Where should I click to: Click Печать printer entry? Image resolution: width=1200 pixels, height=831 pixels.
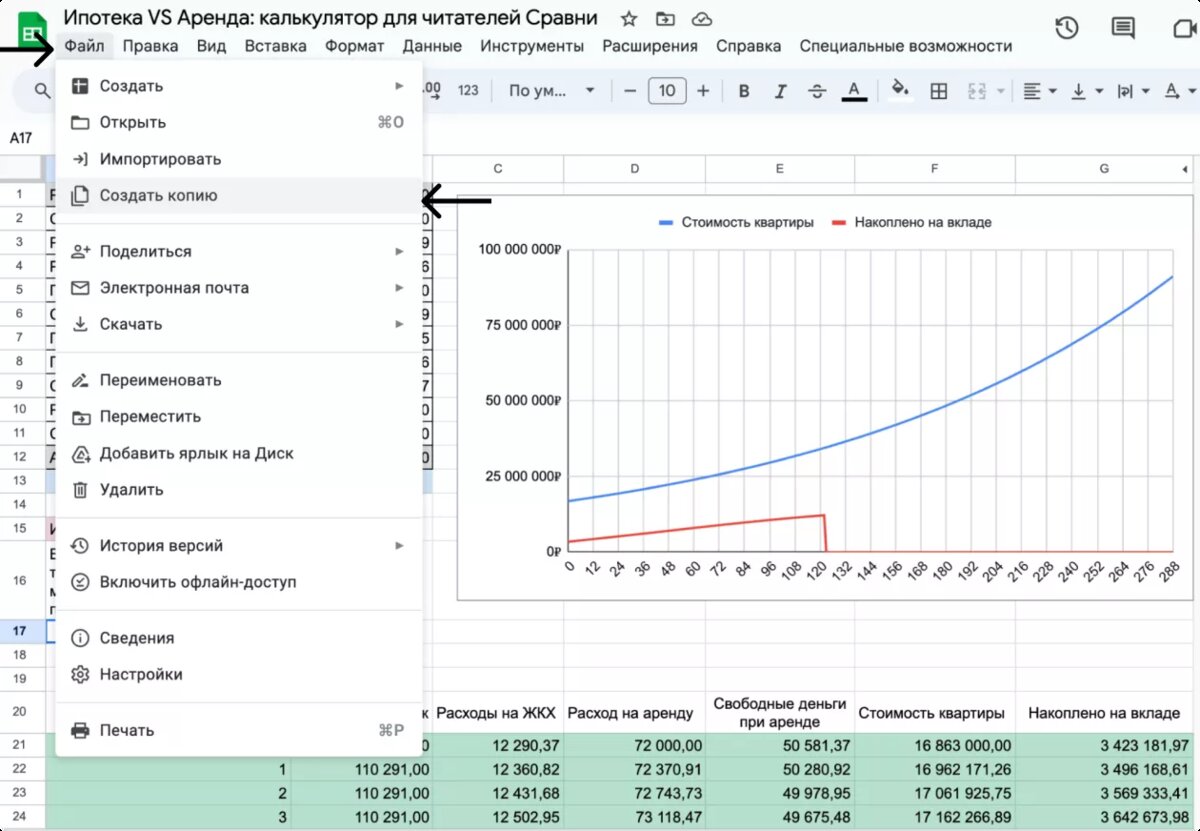tap(239, 730)
